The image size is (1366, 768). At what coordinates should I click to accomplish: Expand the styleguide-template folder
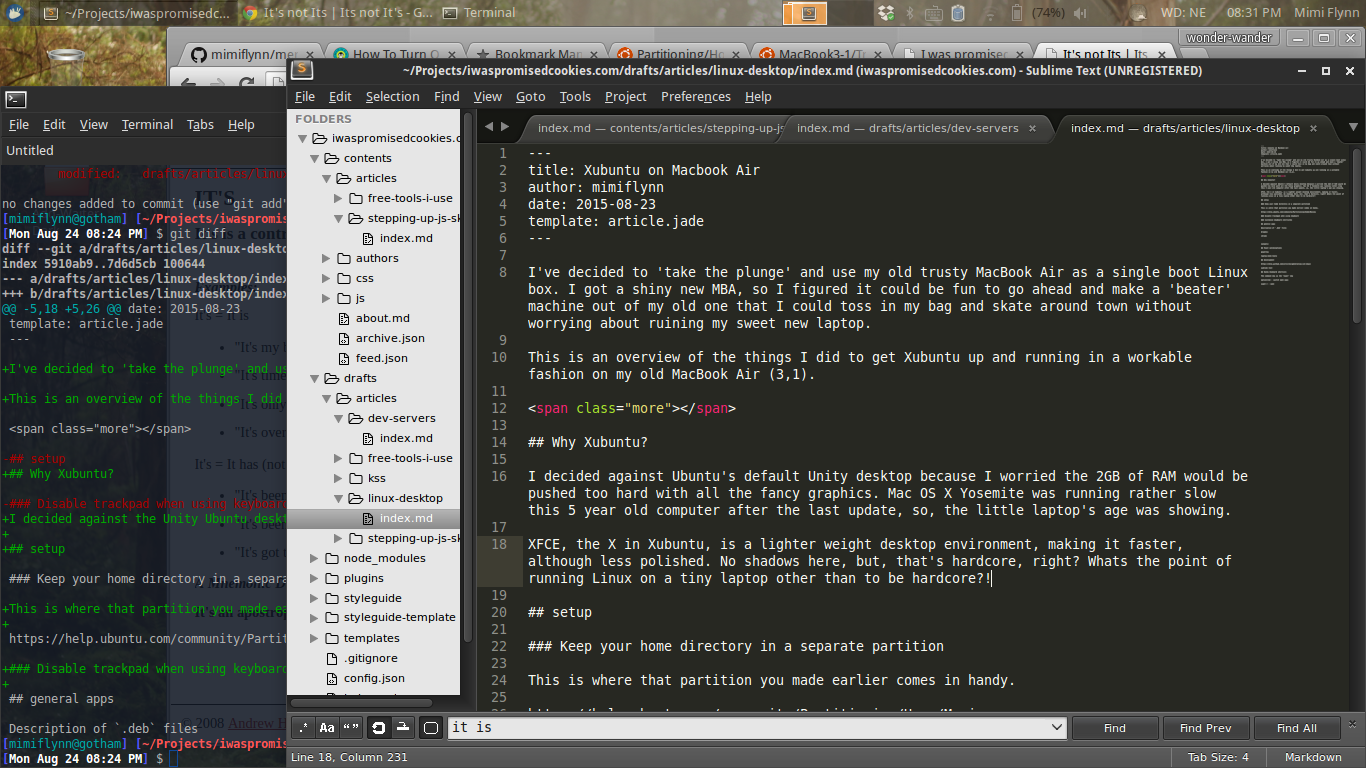pos(316,618)
